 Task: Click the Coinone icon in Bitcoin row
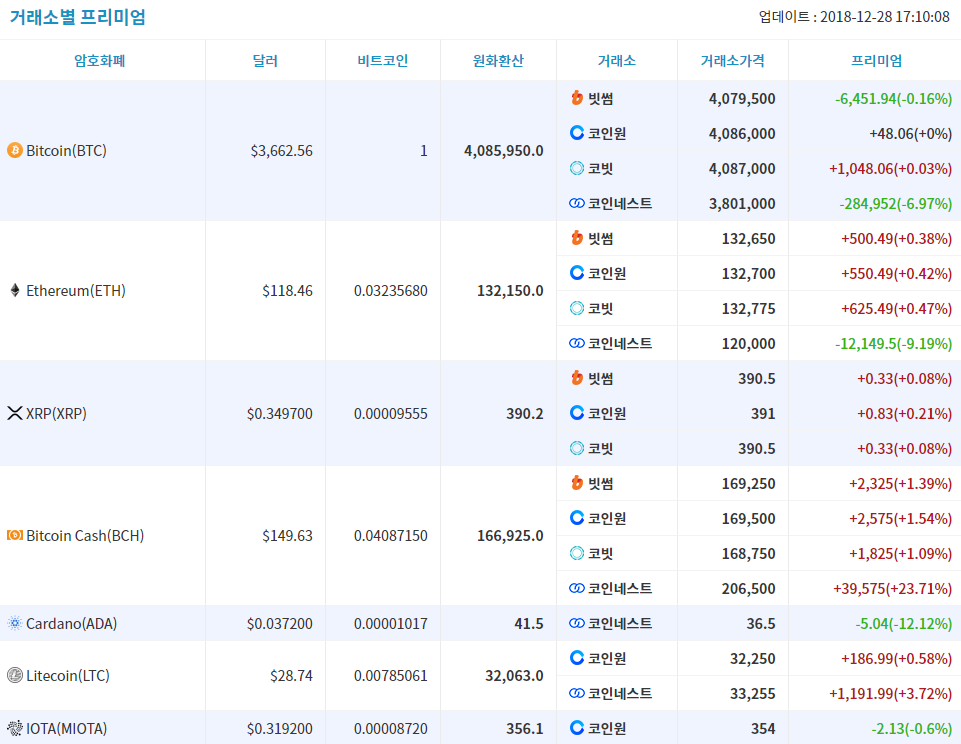tap(577, 132)
